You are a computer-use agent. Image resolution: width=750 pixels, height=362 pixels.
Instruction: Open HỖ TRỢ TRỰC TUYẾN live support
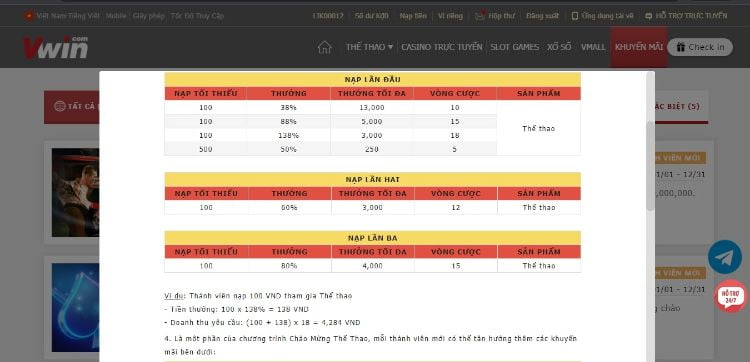[x=686, y=16]
